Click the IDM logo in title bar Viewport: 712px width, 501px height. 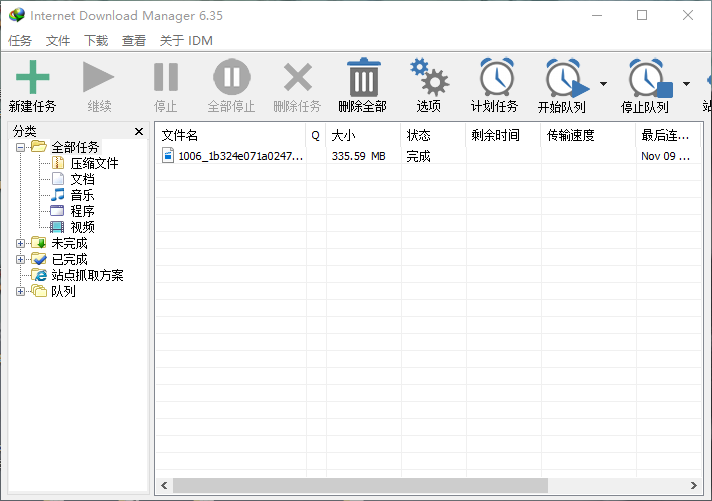pos(17,15)
